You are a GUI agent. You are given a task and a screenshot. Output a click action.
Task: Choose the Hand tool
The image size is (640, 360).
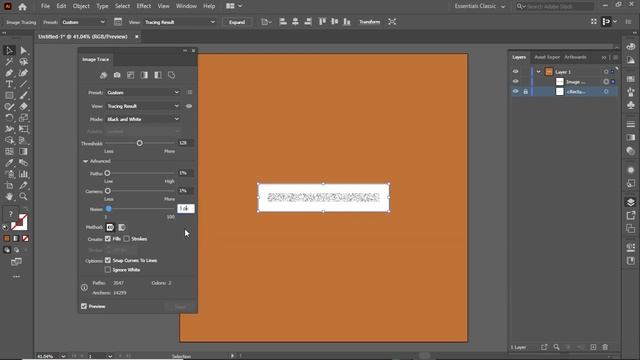[x=9, y=197]
